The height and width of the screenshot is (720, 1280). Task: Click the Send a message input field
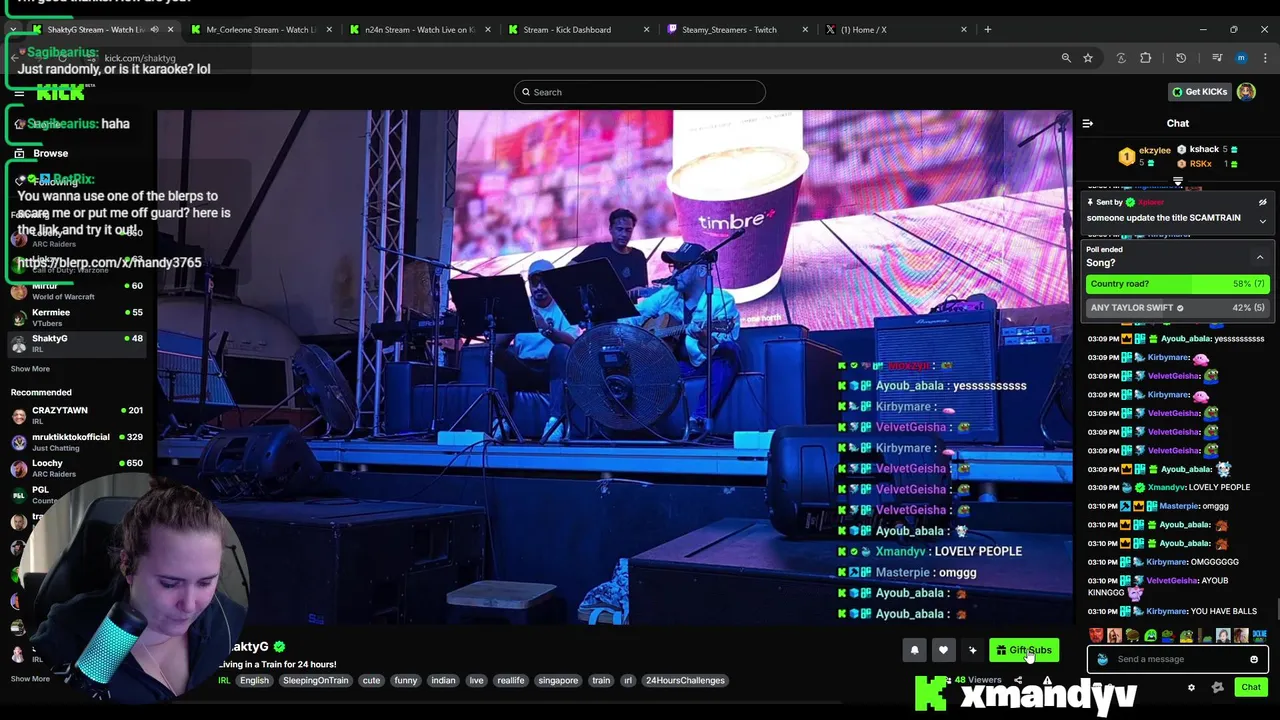(x=1178, y=659)
